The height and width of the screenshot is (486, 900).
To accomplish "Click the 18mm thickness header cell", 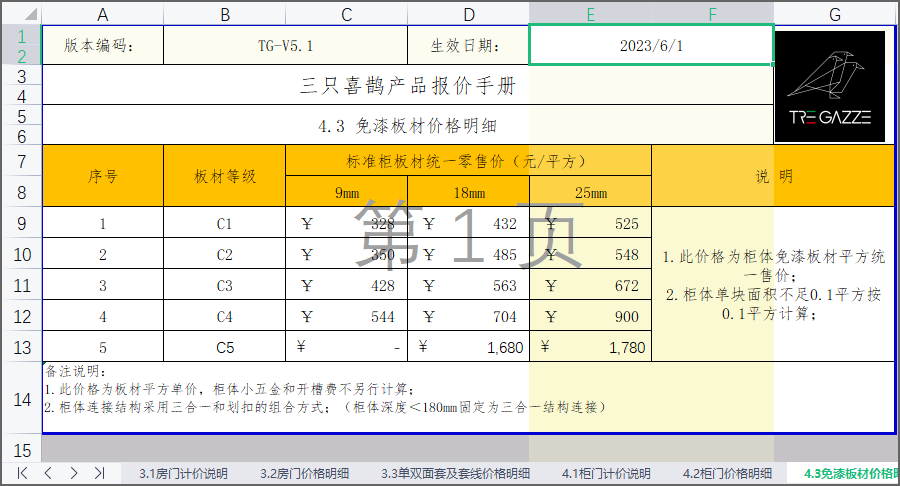I will coord(468,192).
